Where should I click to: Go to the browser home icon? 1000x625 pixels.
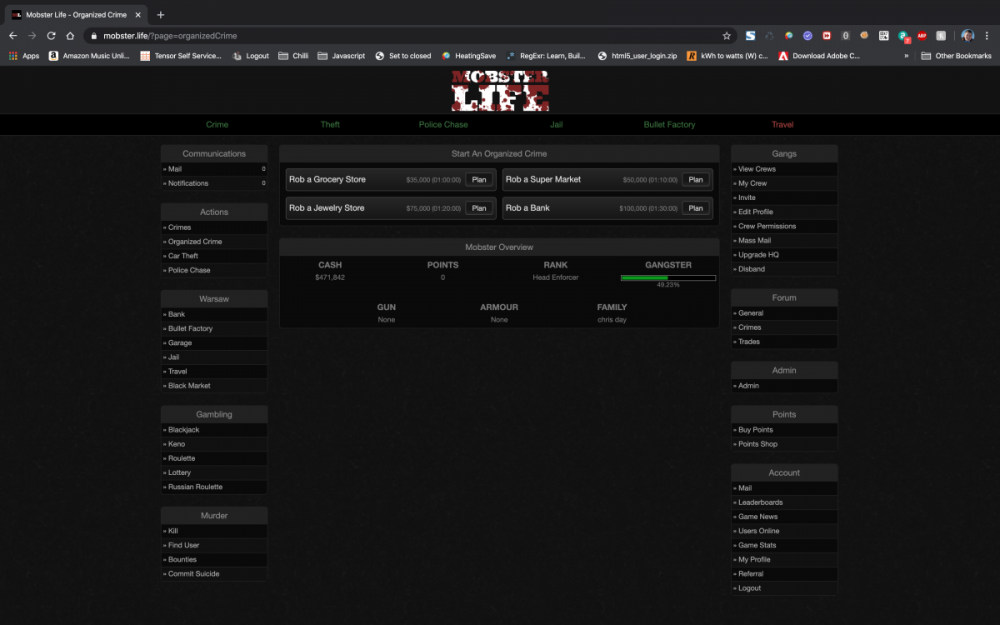70,35
